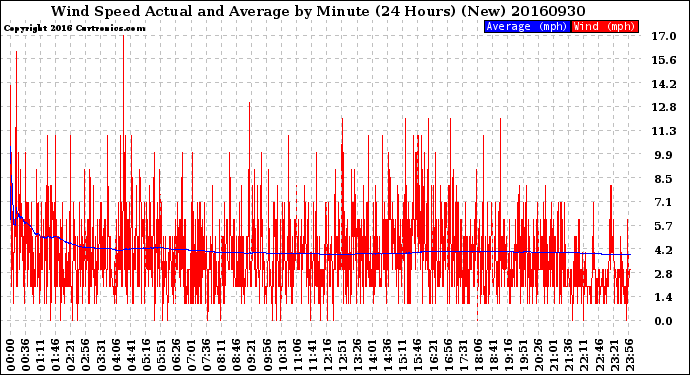Click the 15.6 y-axis label
The height and width of the screenshot is (375, 690).
point(664,60)
